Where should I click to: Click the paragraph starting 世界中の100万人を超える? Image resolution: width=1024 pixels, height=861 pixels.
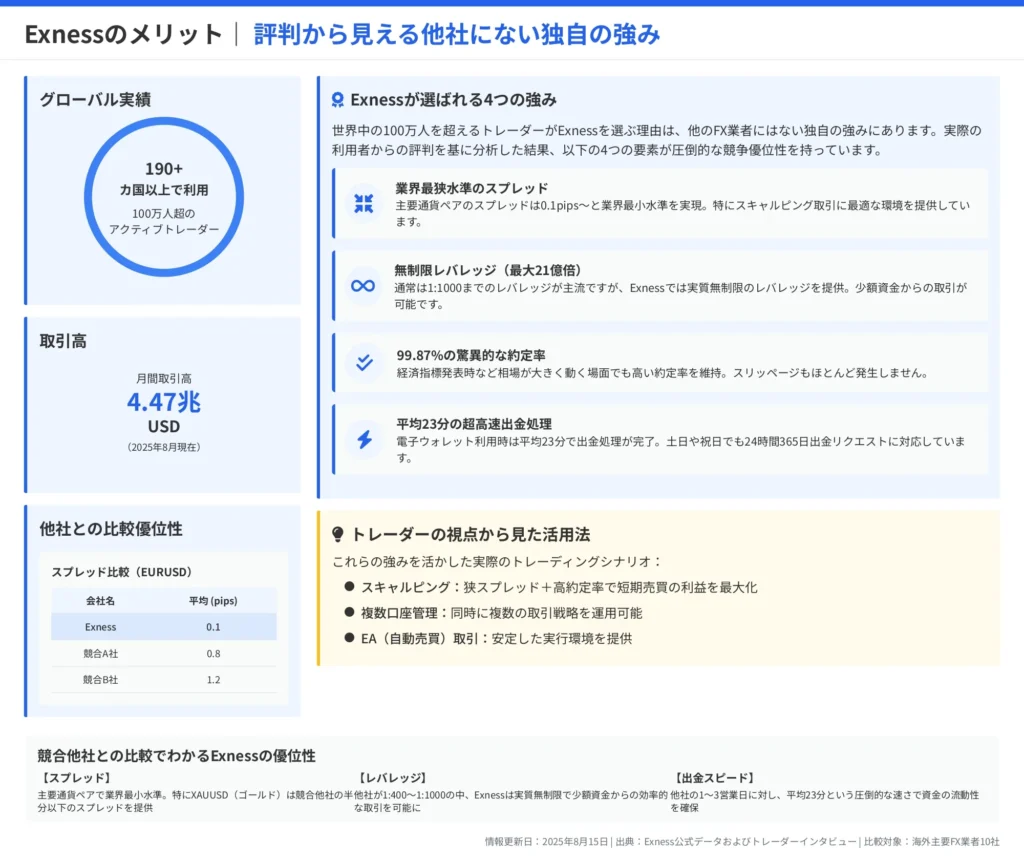(x=656, y=140)
